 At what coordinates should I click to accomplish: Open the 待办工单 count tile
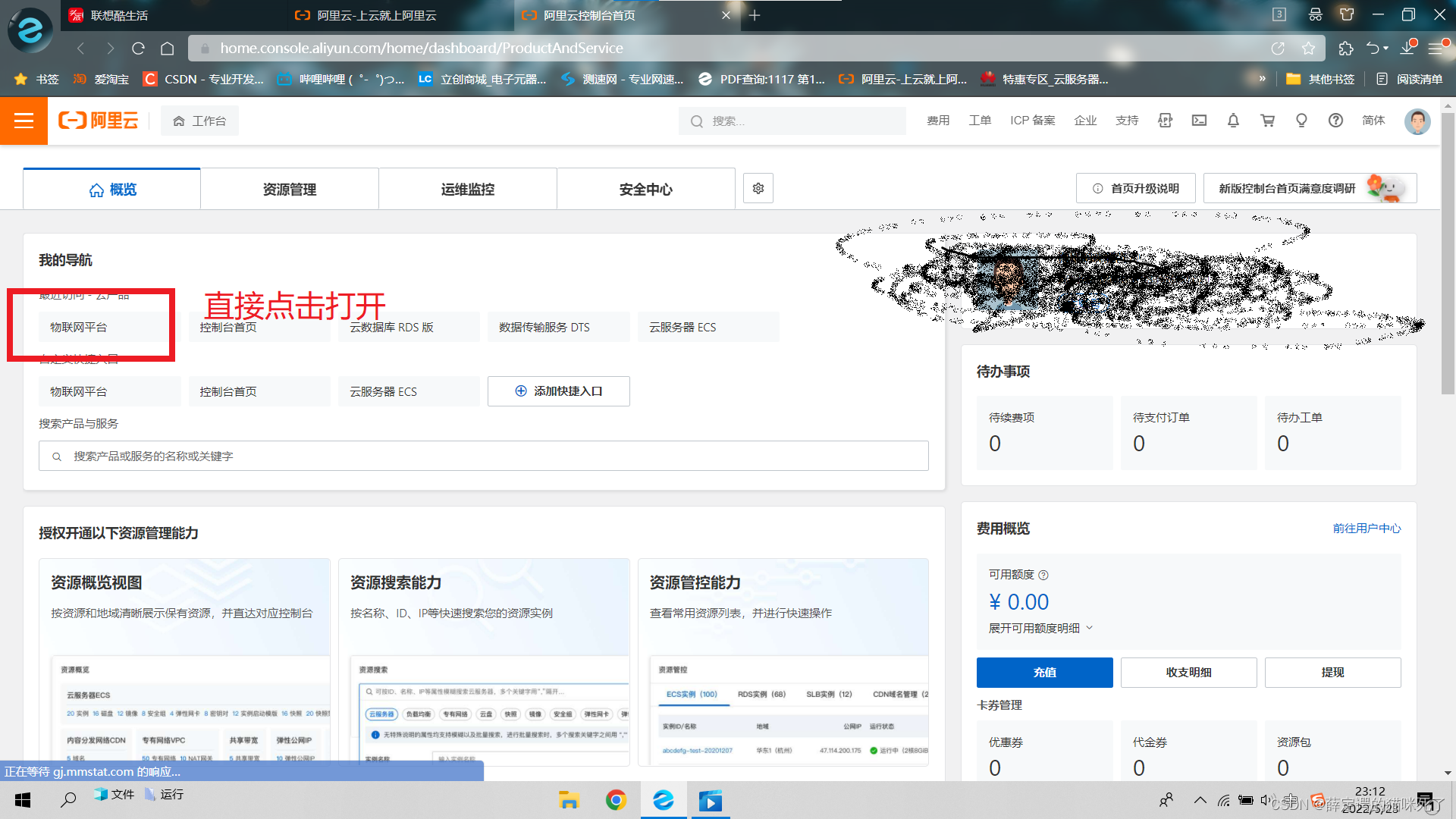point(1332,433)
